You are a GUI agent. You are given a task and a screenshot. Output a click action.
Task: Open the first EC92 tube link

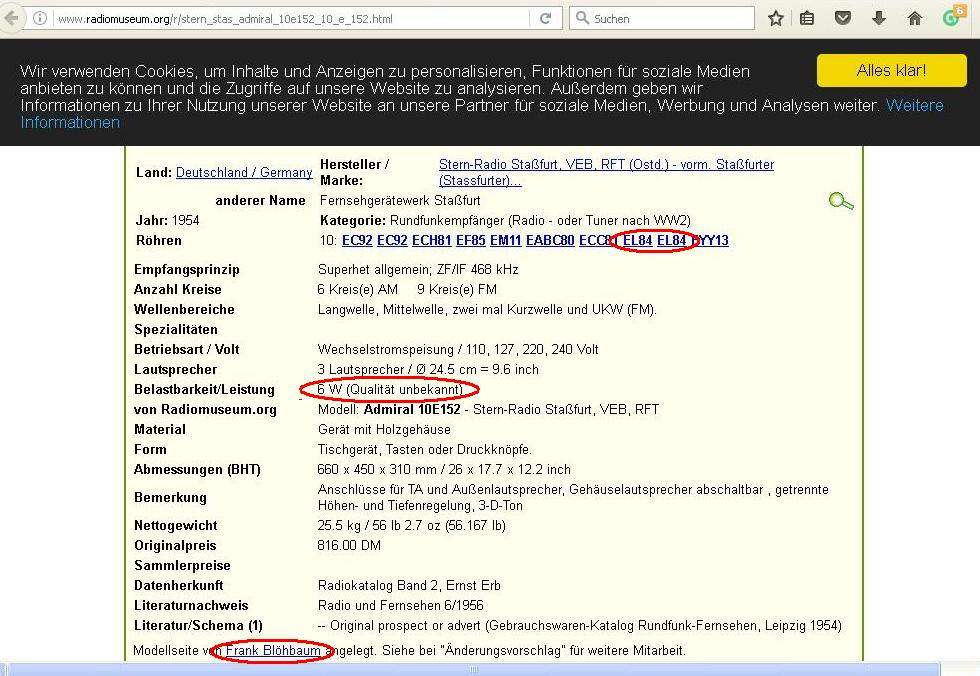[357, 241]
